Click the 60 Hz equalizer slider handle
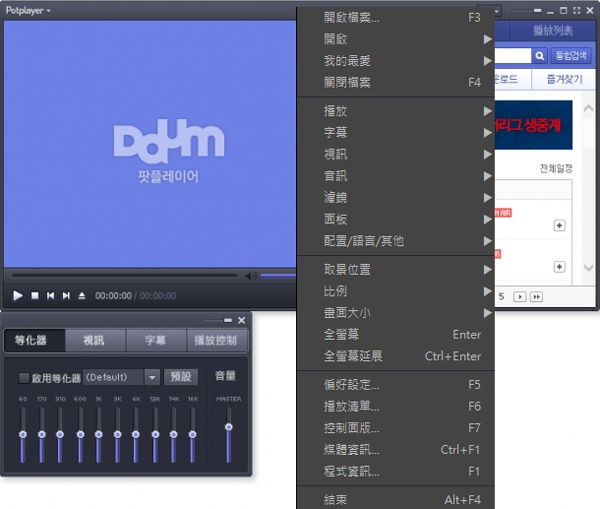Screen dimensions: 600x509 (x=23, y=434)
